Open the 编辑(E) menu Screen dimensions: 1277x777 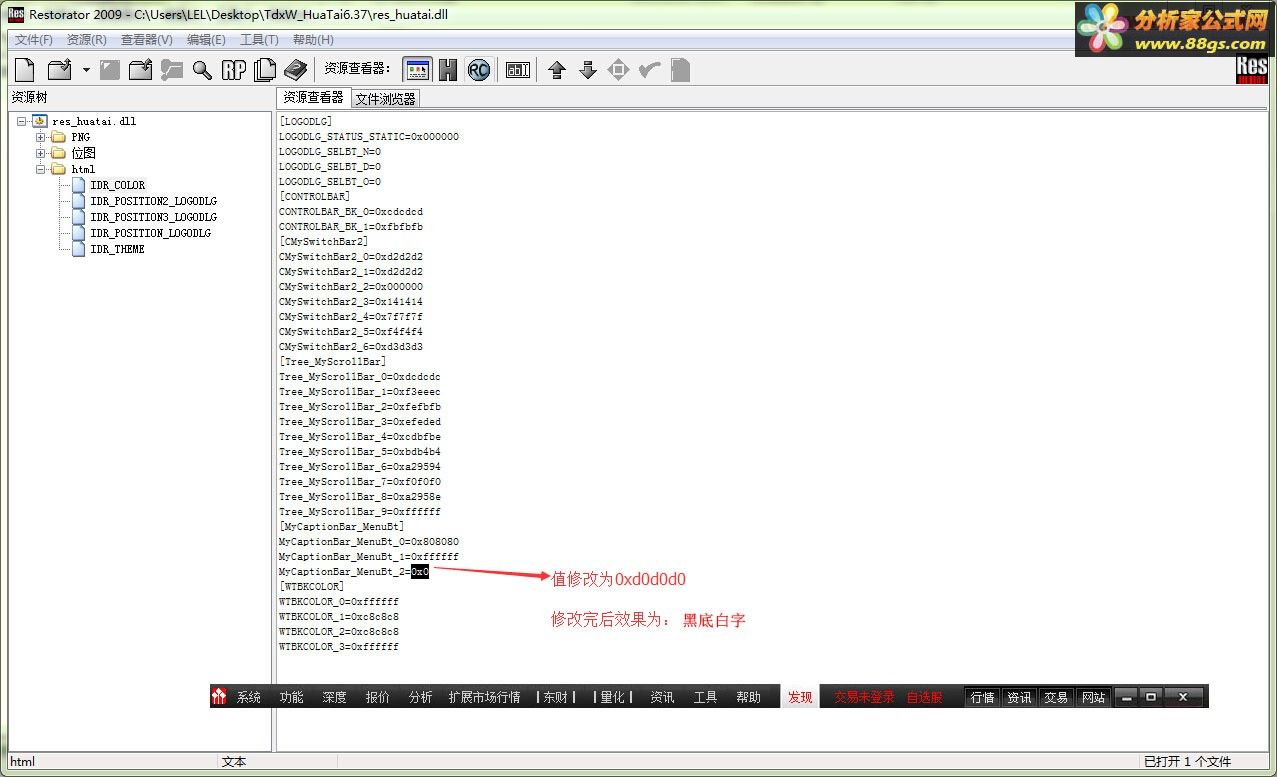pyautogui.click(x=206, y=40)
